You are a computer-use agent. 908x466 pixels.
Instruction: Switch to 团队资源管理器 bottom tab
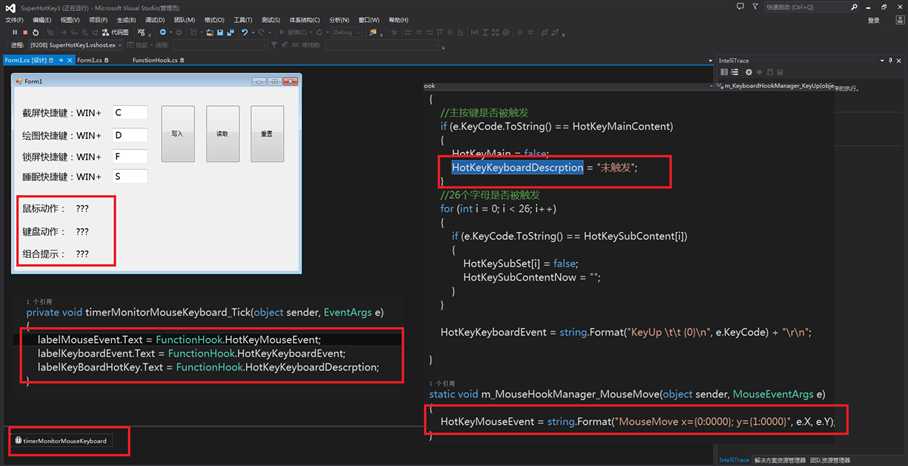(x=830, y=460)
